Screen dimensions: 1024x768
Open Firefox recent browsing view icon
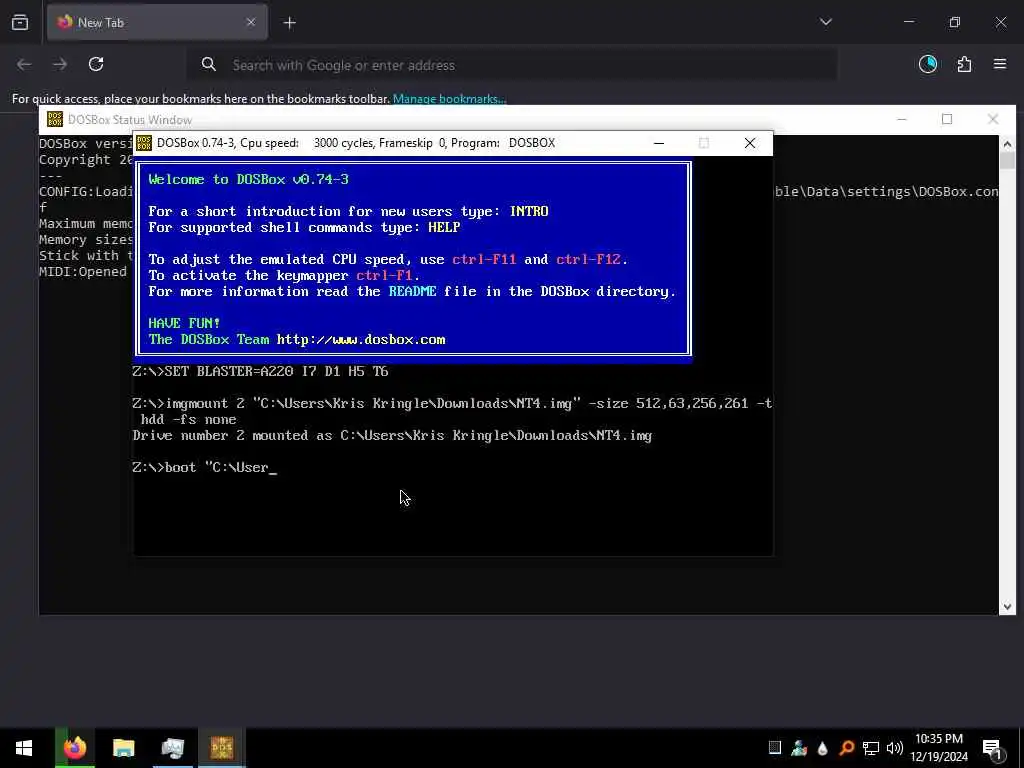pyautogui.click(x=20, y=23)
